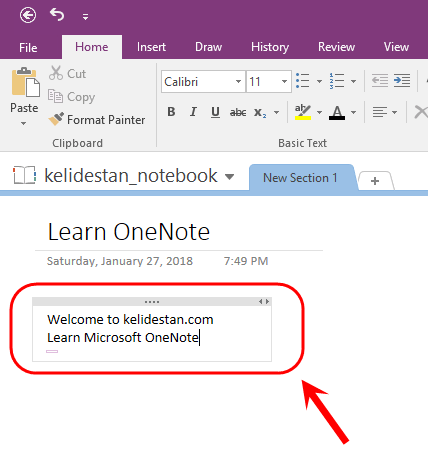Viewport: 428px width, 473px height.
Task: Switch to the Review ribbon tab
Action: click(x=336, y=47)
